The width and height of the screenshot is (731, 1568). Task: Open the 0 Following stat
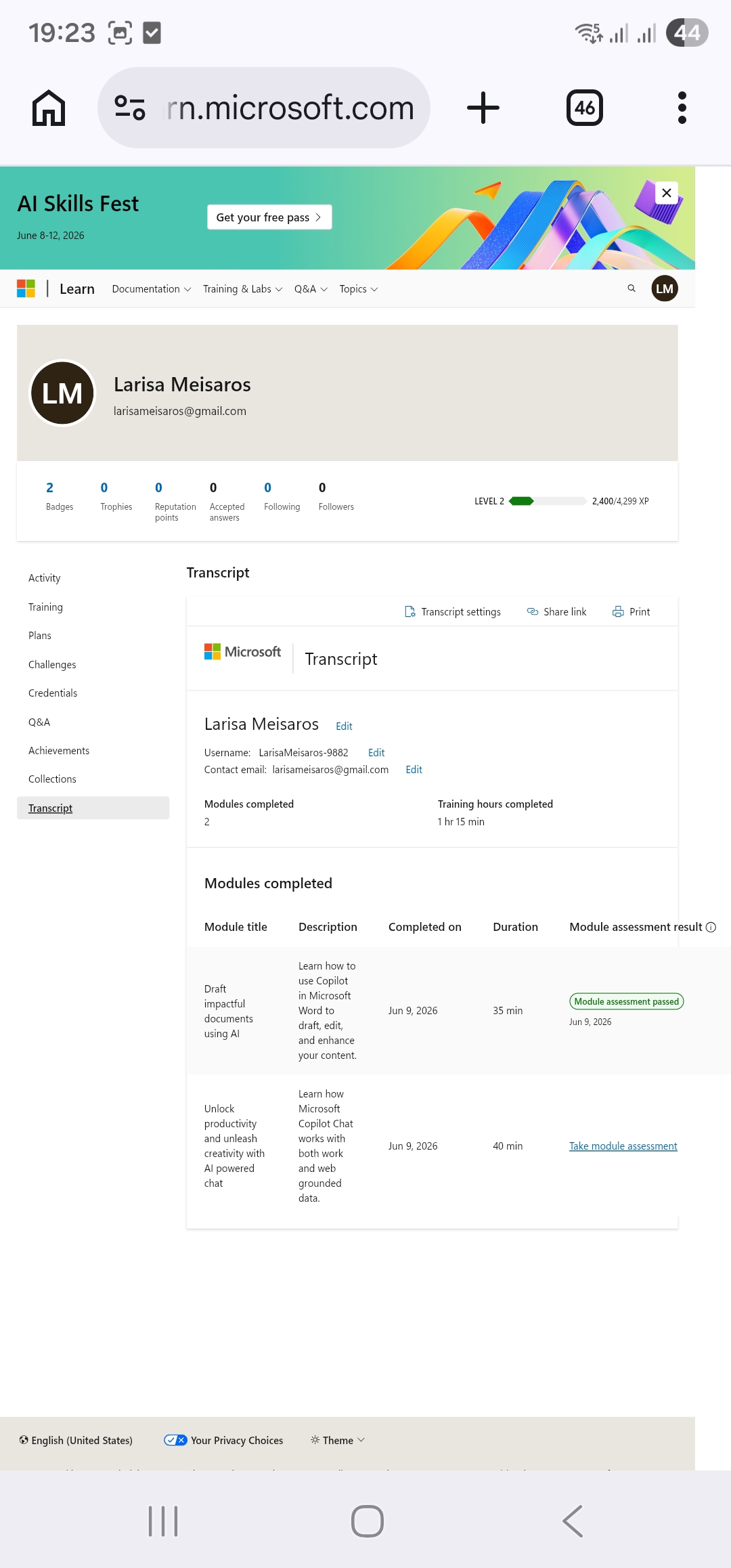click(282, 496)
